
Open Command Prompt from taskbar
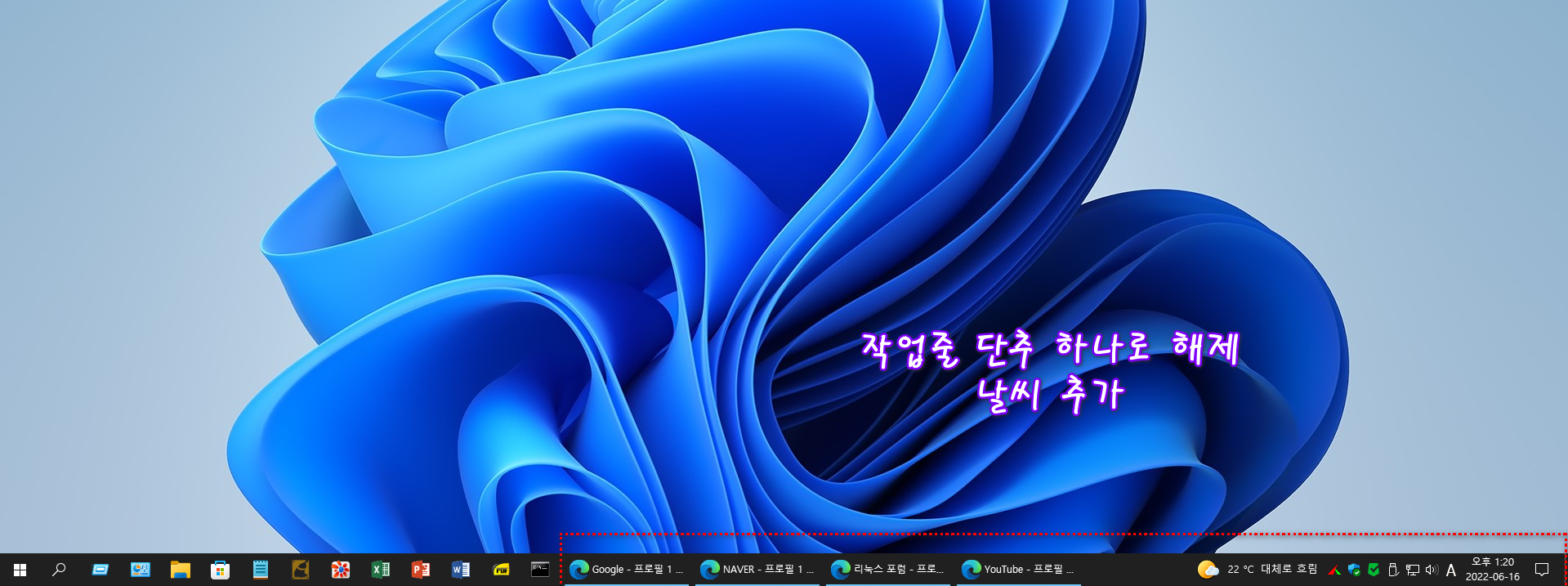coord(540,570)
